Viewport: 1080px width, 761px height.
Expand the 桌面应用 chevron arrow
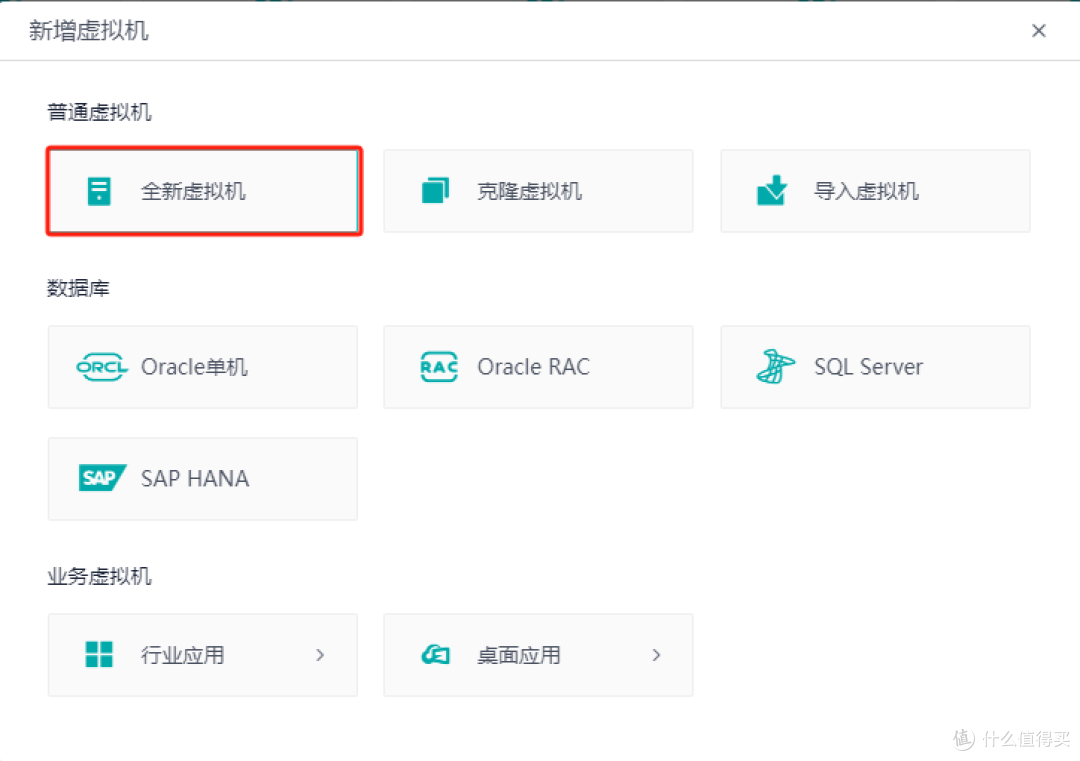656,655
